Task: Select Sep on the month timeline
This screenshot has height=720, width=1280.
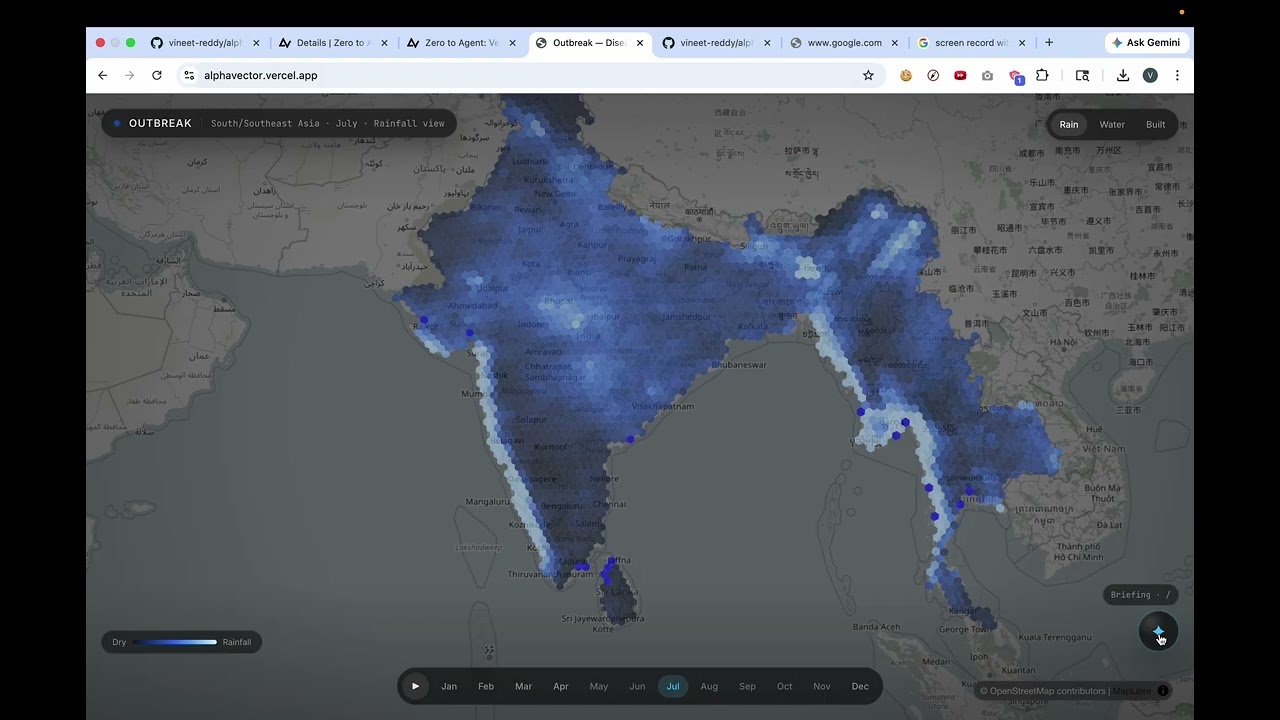Action: pyautogui.click(x=747, y=686)
